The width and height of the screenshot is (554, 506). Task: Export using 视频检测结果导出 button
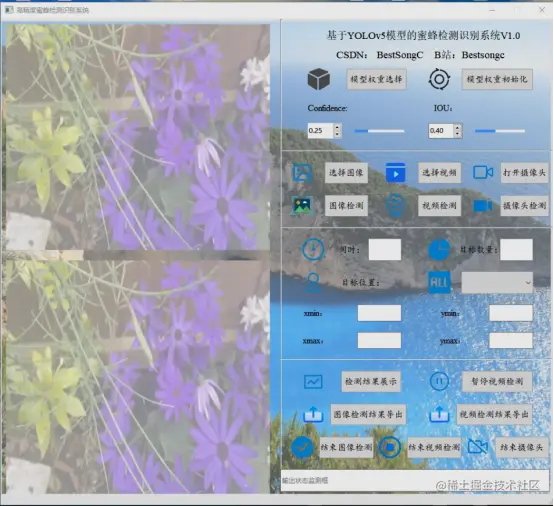click(494, 414)
